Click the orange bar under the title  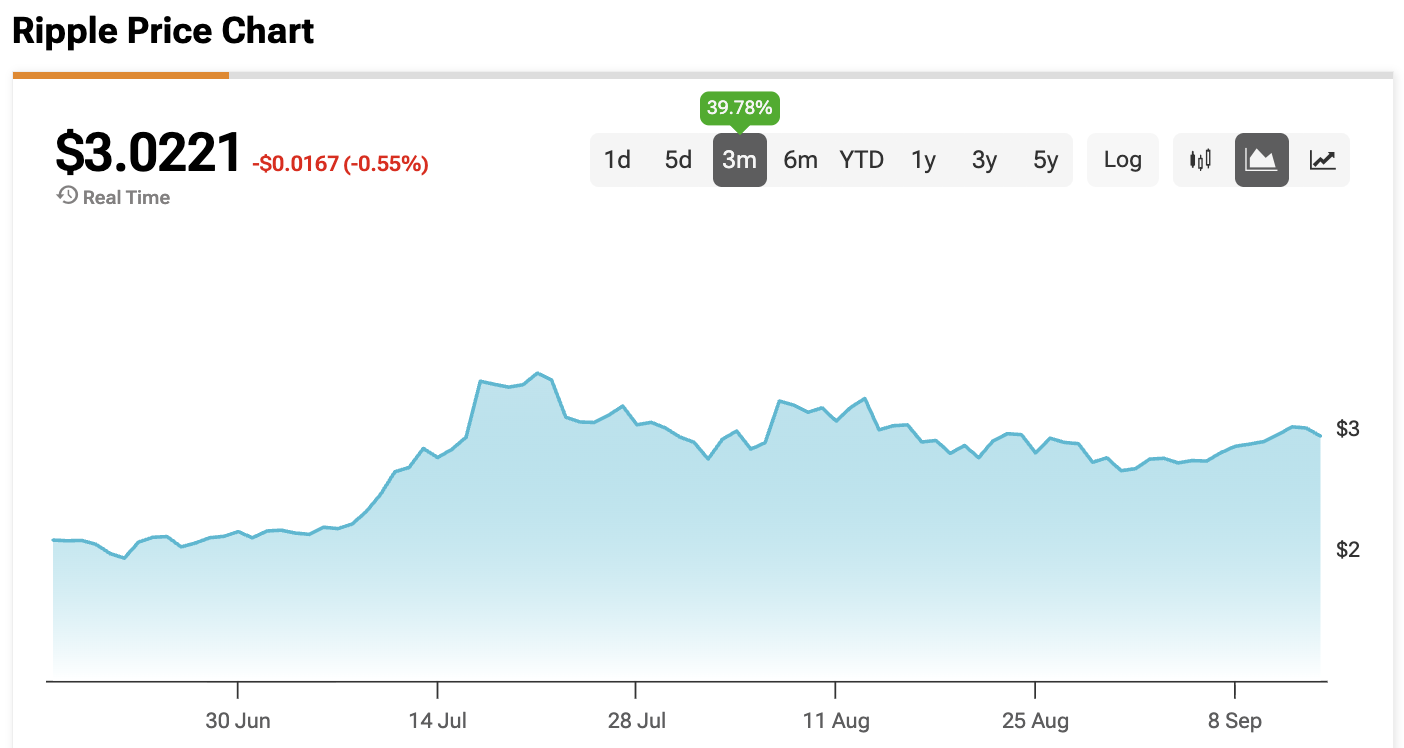pos(121,75)
